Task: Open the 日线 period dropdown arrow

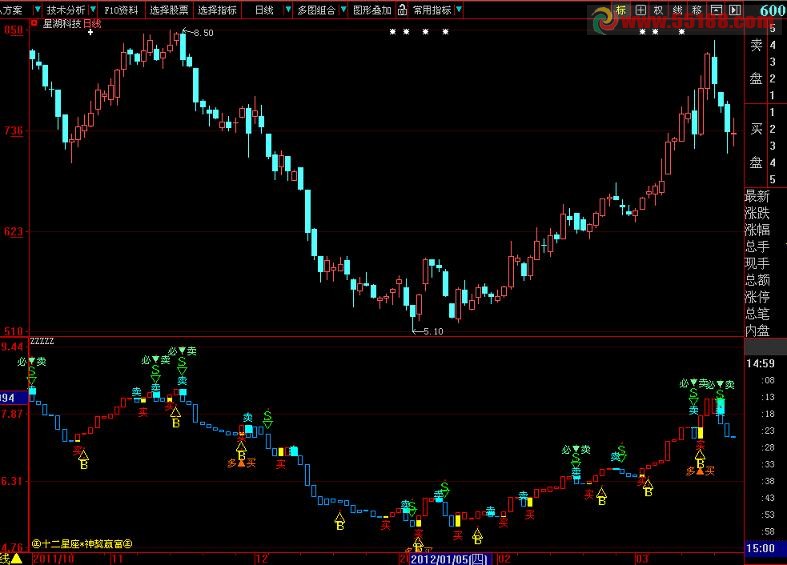Action: [x=288, y=10]
